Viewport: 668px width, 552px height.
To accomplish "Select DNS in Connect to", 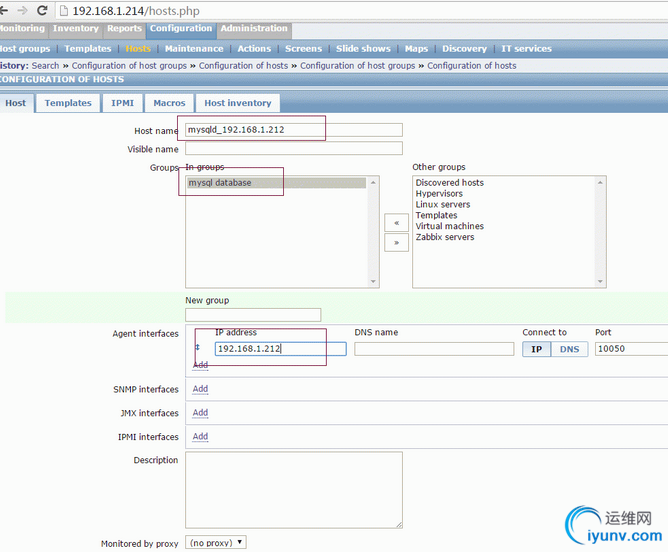I will (x=569, y=349).
